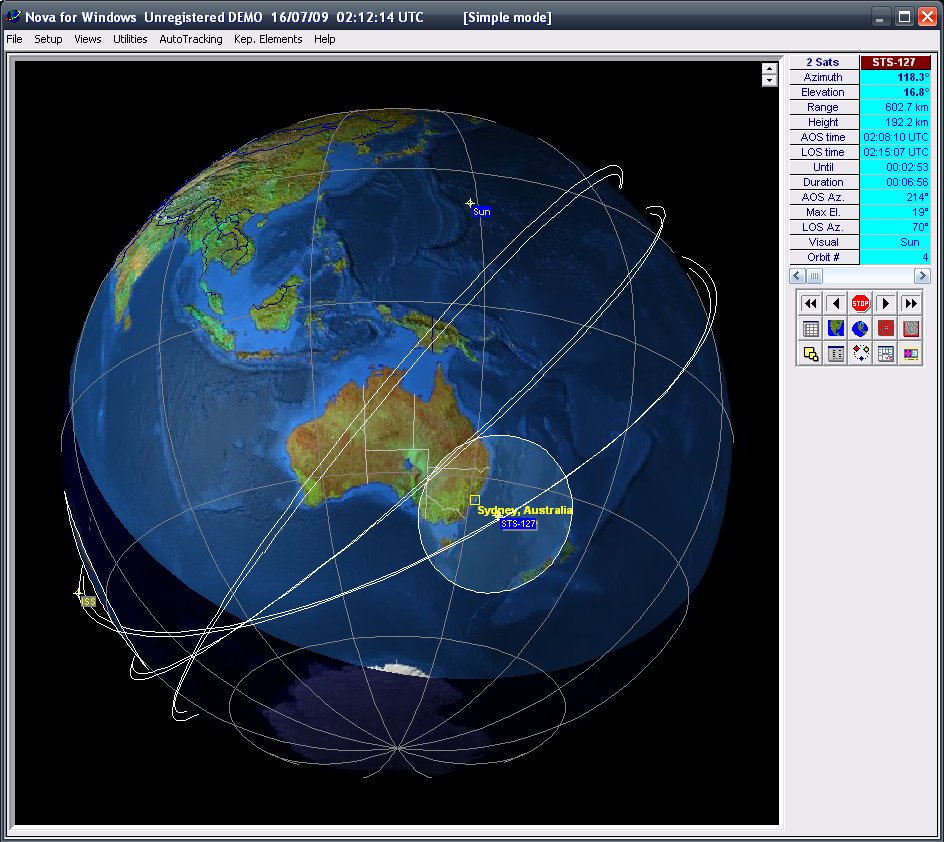Screen dimensions: 944x842
Task: Maximize the Nova for Windows window
Action: (904, 17)
